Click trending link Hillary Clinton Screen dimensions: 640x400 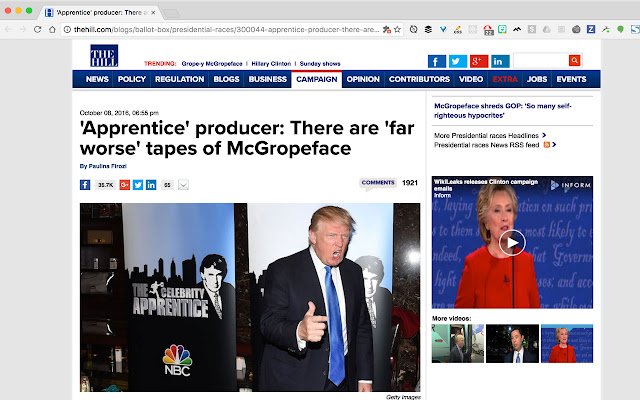271,64
